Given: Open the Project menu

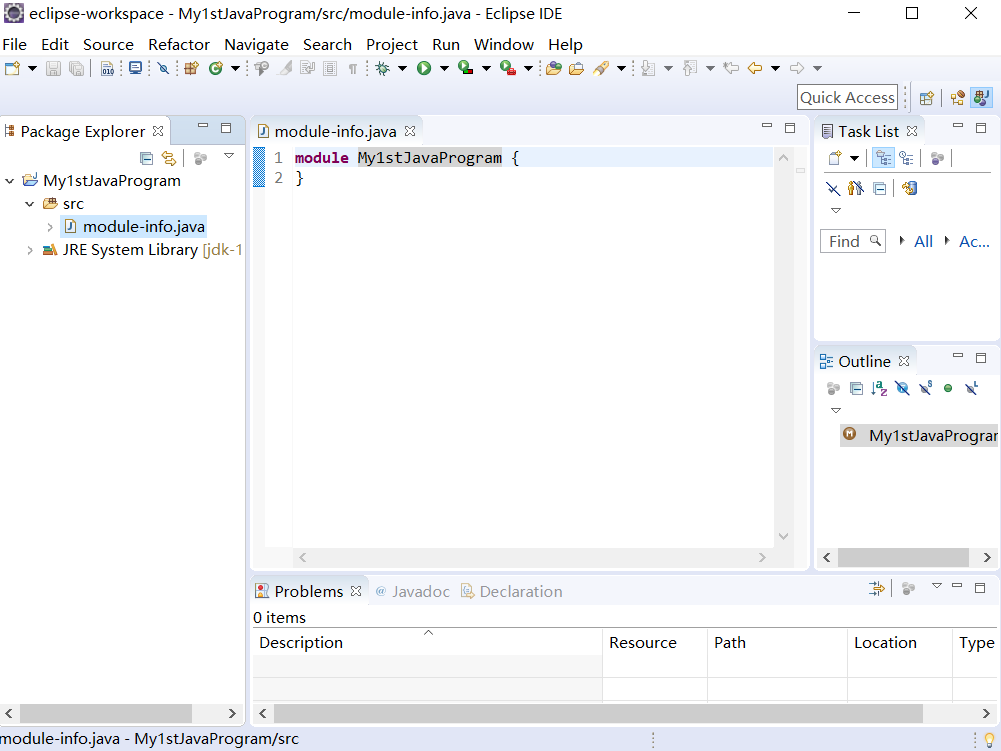Looking at the screenshot, I should point(391,45).
